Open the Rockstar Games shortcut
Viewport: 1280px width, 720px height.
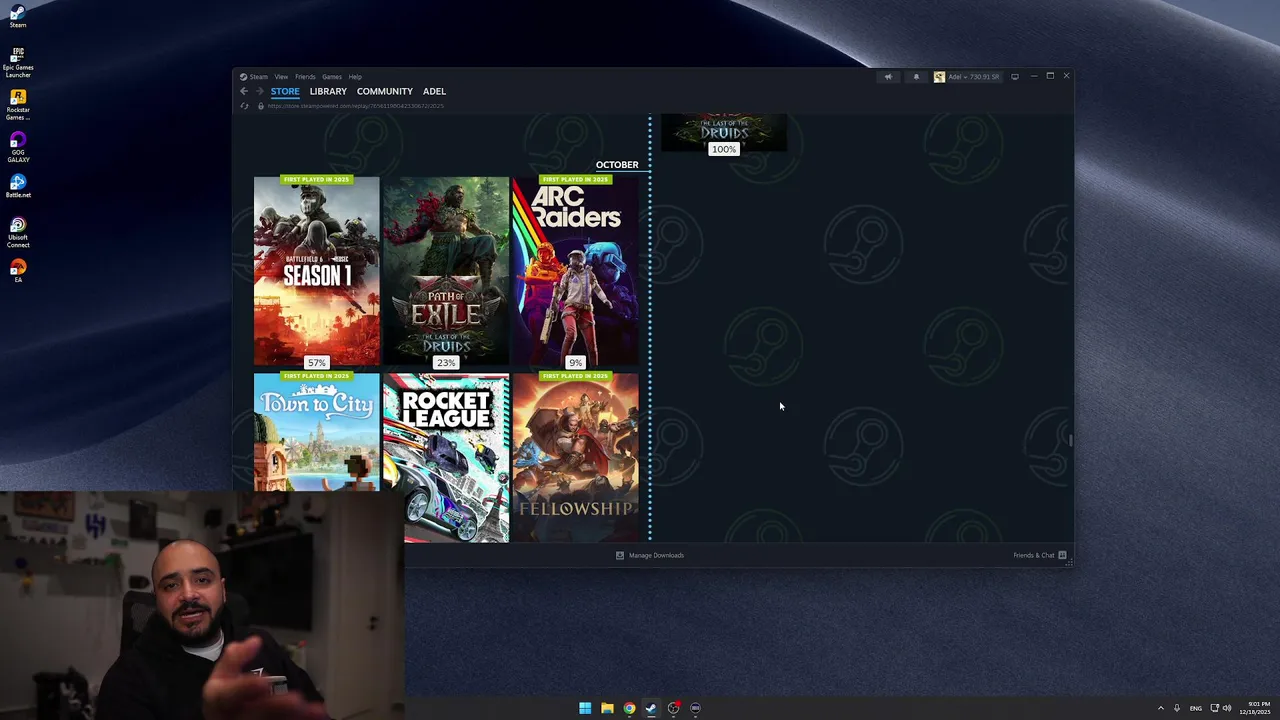tap(18, 103)
